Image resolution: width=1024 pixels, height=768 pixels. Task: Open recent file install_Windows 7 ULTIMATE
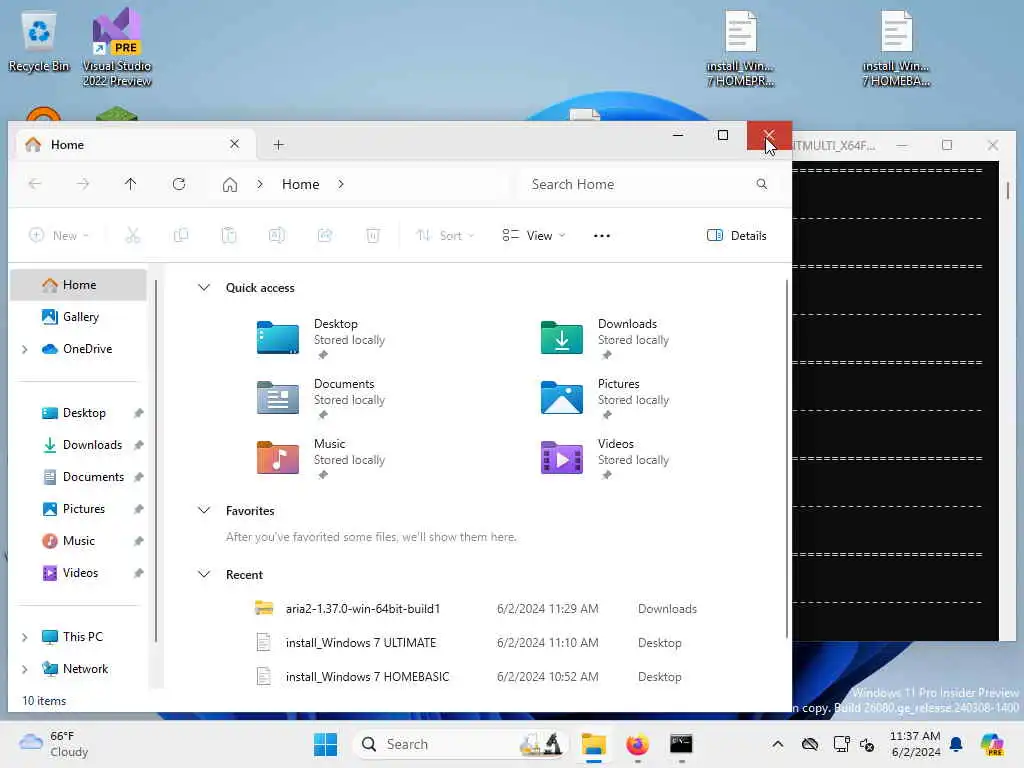click(x=477, y=643)
